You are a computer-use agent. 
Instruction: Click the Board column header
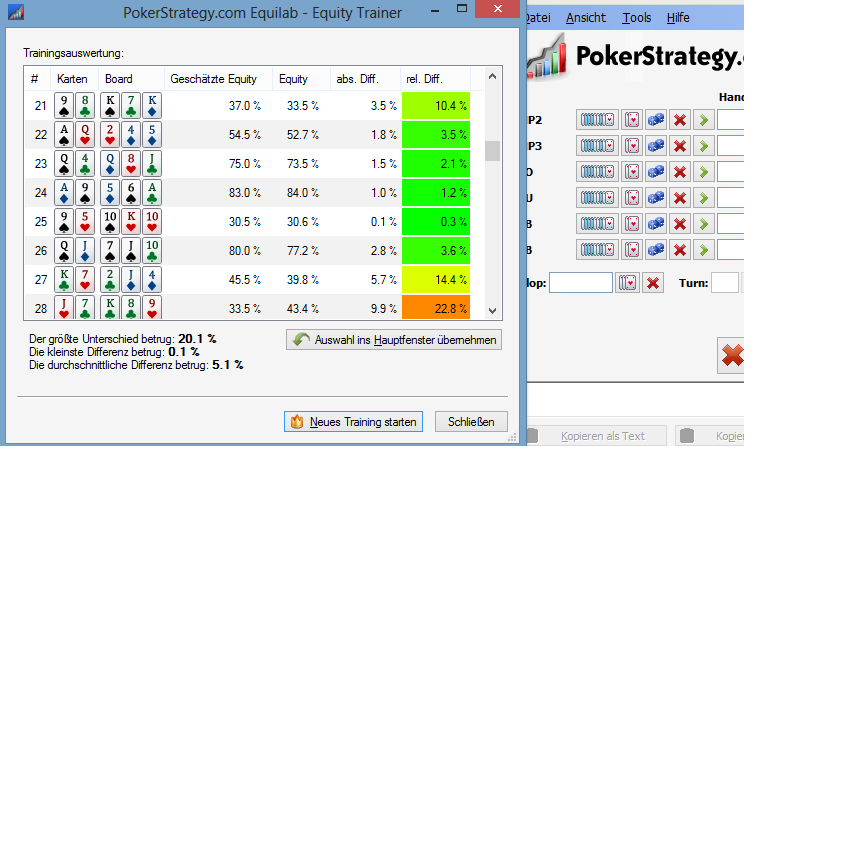(131, 79)
